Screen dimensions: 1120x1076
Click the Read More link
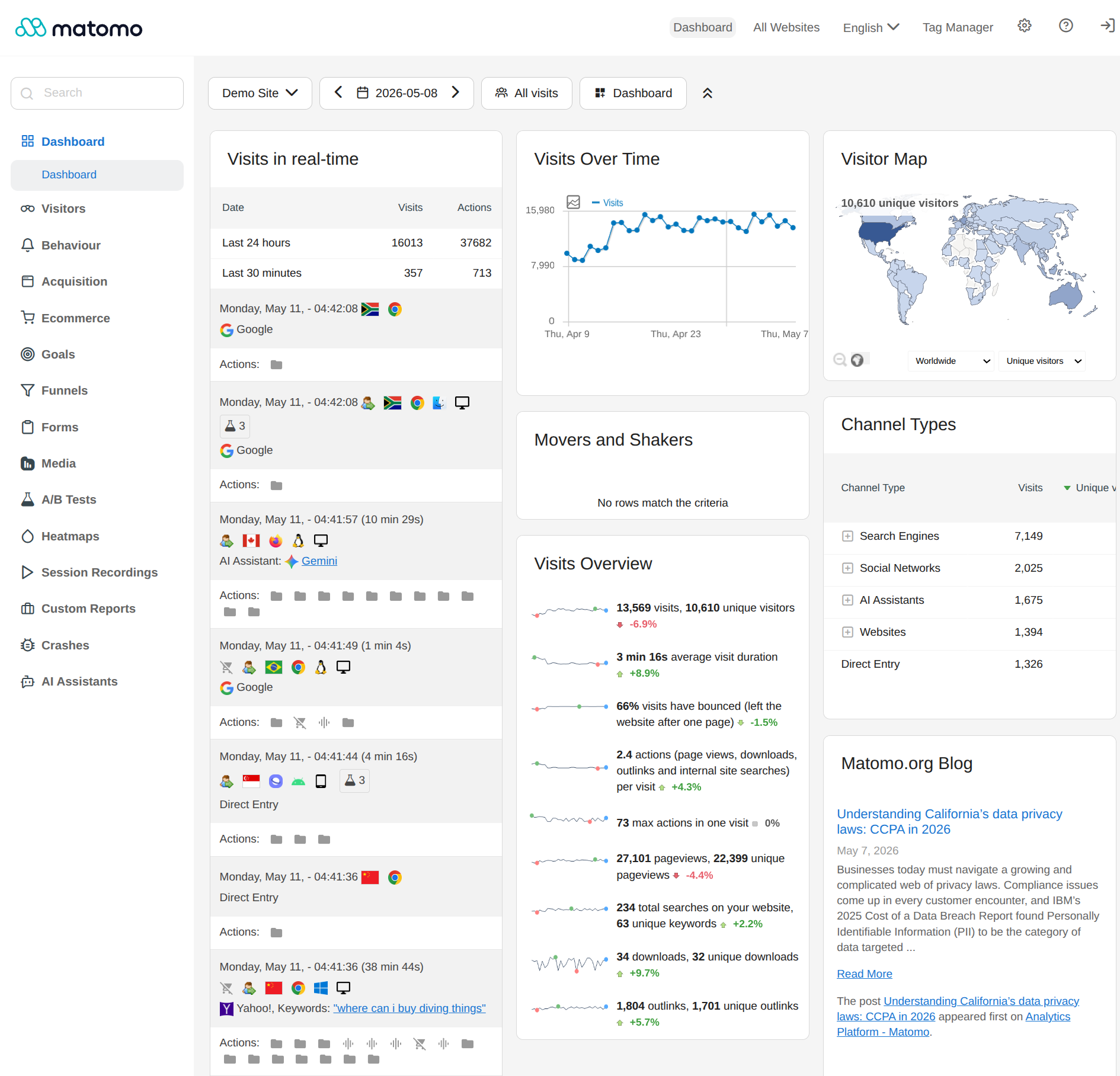pyautogui.click(x=865, y=973)
